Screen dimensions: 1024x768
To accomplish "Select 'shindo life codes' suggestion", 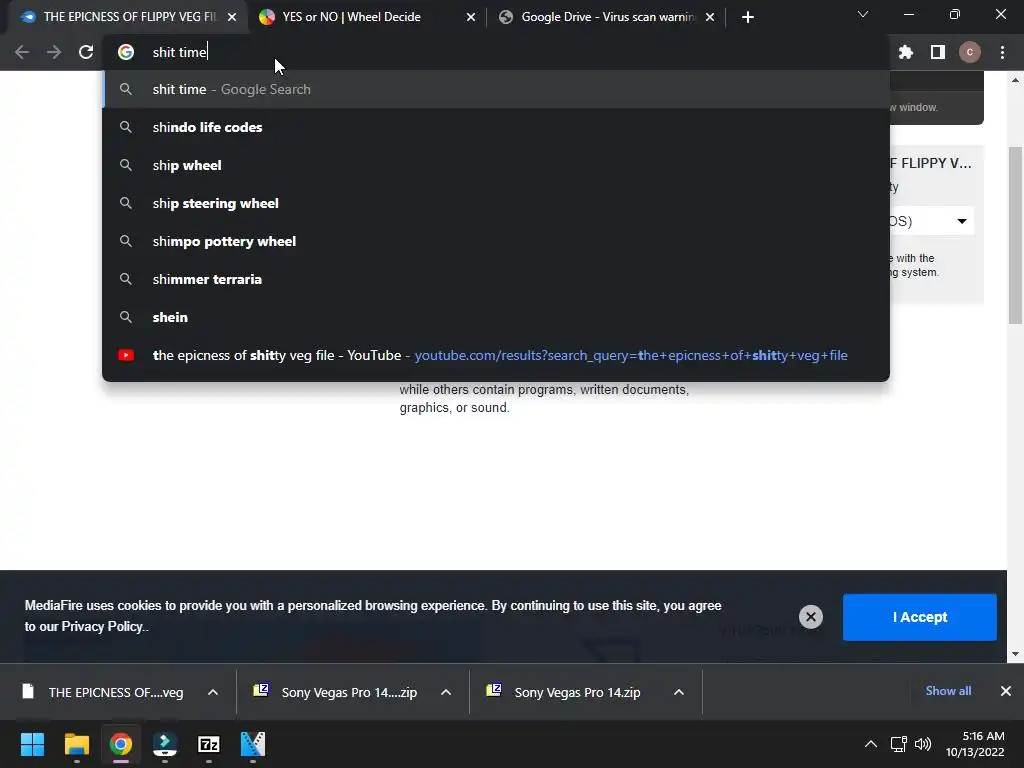I will [496, 127].
